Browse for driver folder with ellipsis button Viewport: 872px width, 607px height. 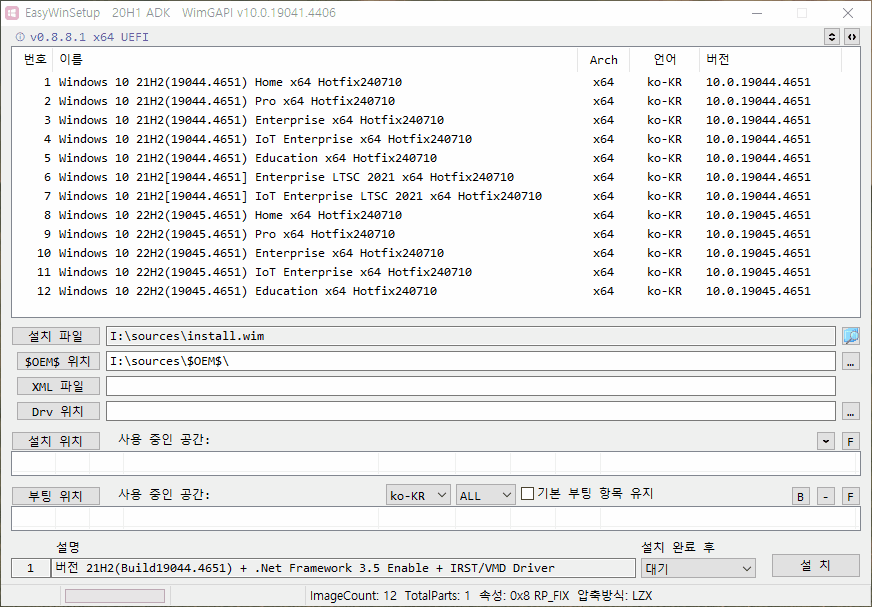point(850,412)
